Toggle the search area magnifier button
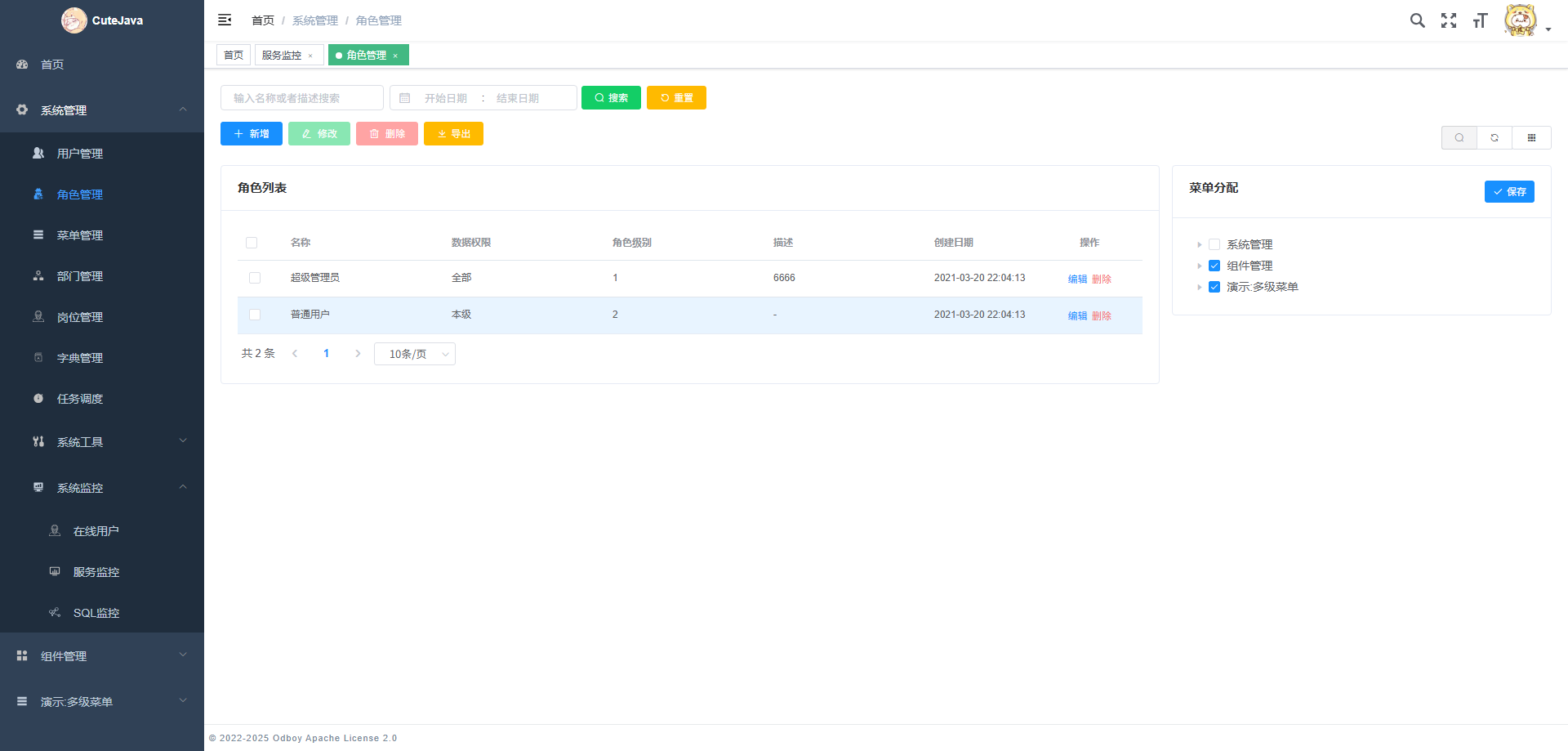 click(x=1459, y=138)
